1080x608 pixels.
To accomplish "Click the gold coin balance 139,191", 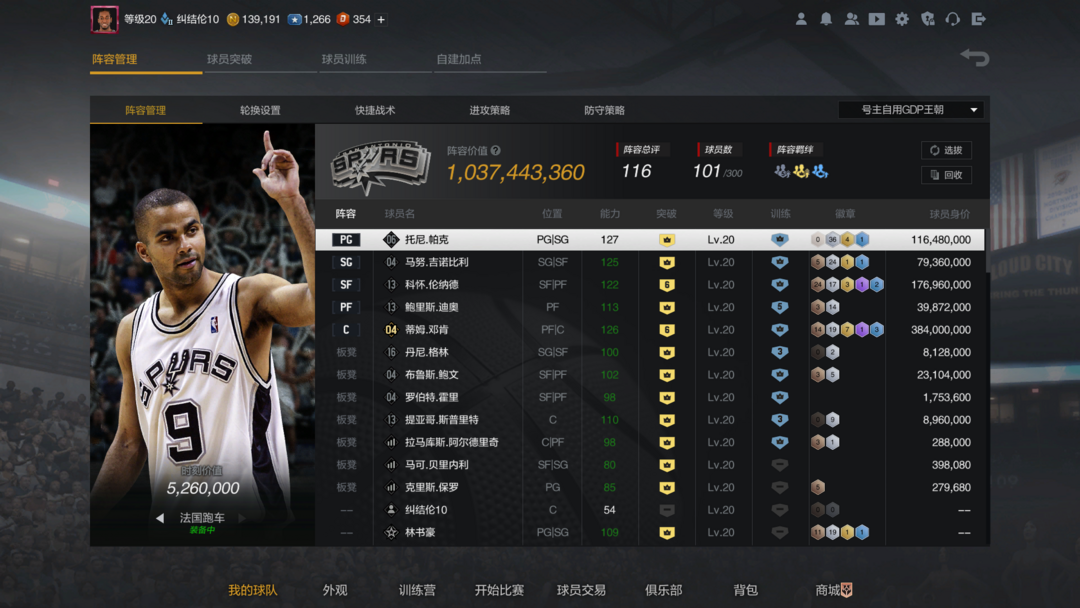I will pyautogui.click(x=253, y=19).
